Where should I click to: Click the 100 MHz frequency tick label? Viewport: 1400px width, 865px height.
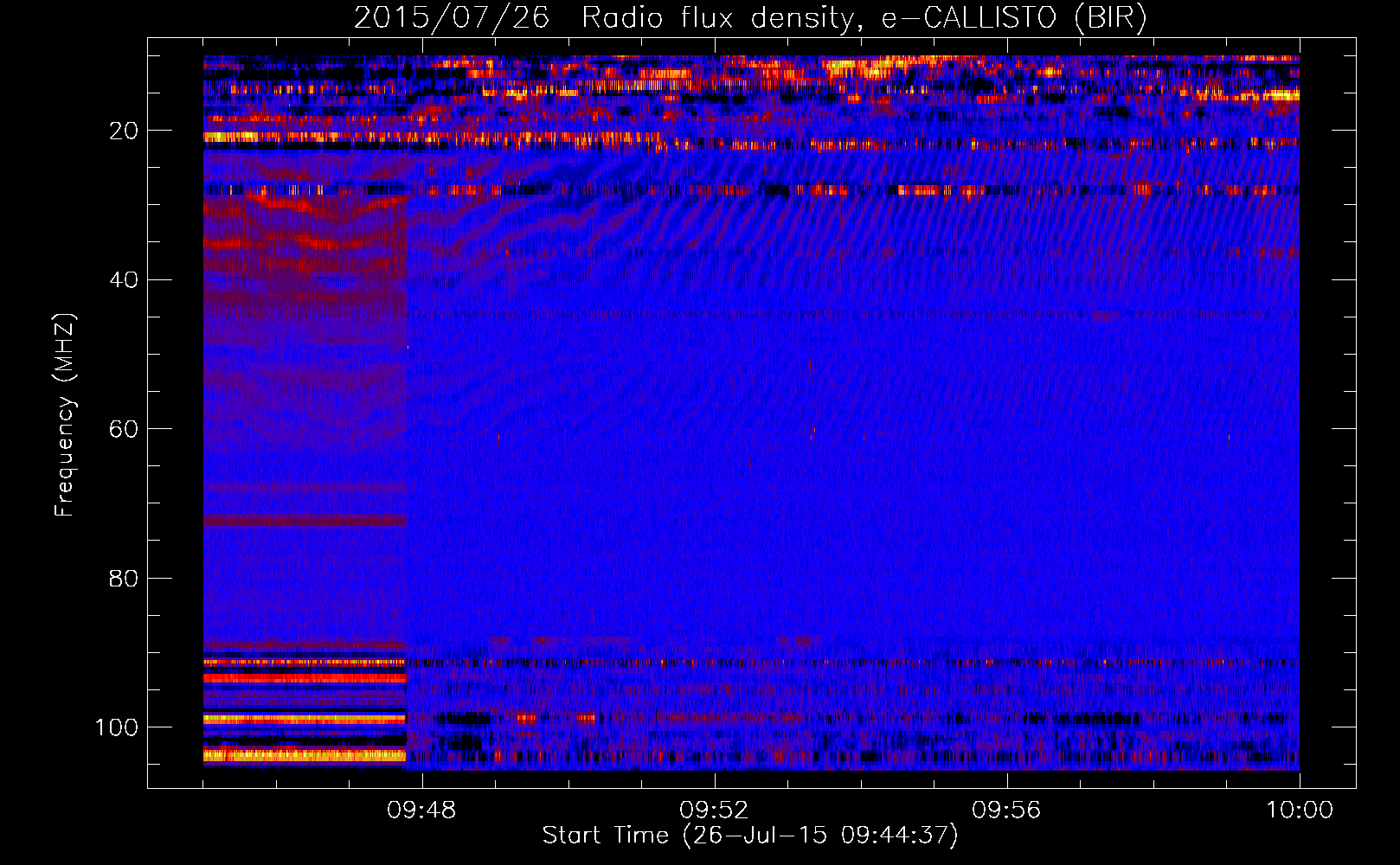(117, 727)
